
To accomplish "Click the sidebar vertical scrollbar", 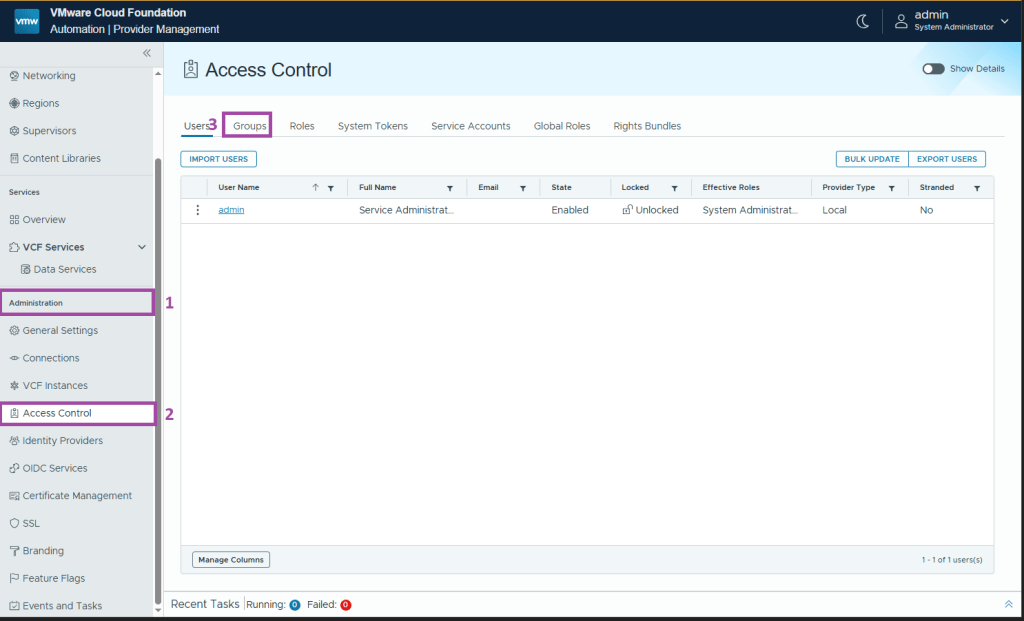I will [157, 380].
